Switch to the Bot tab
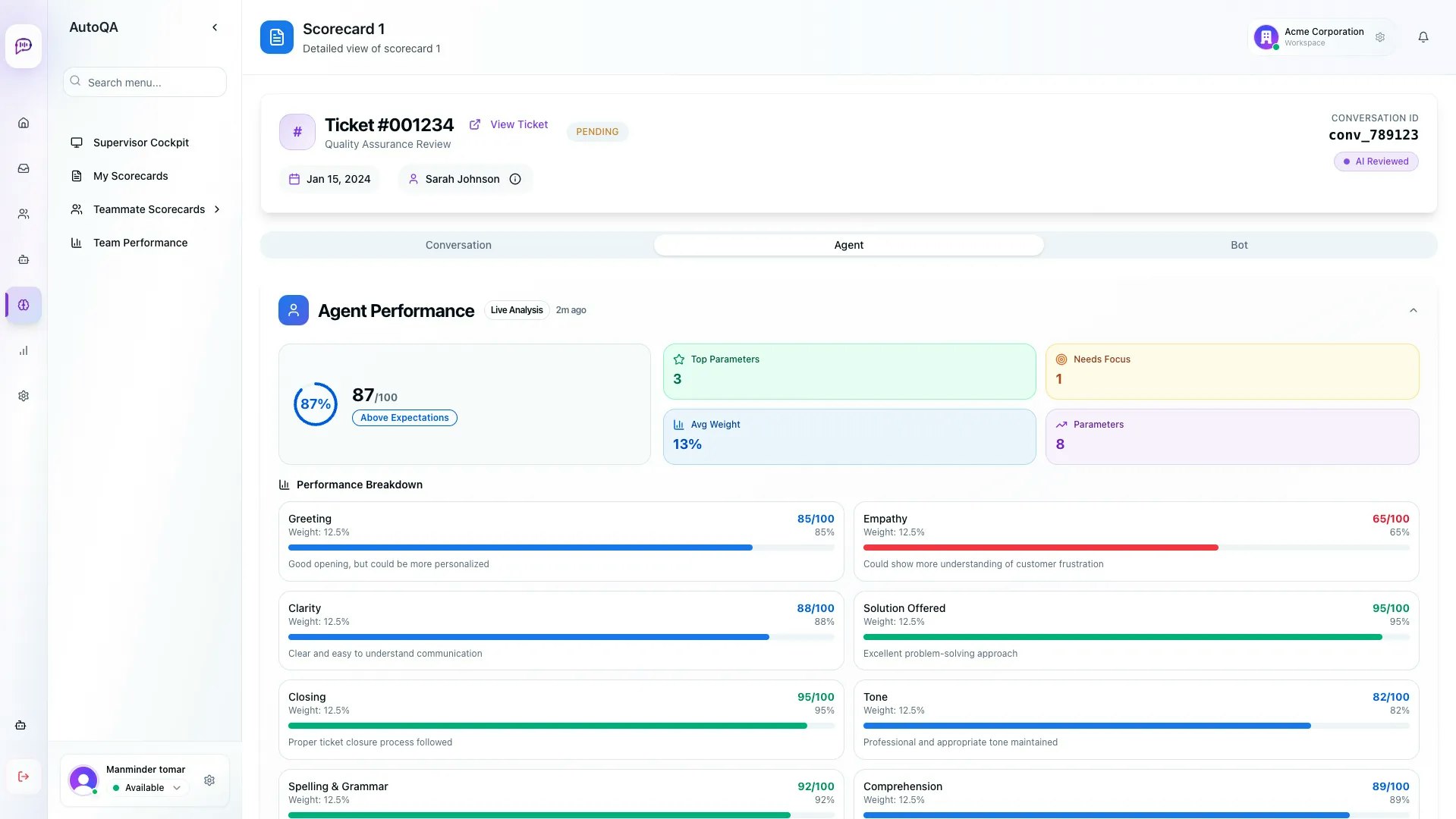The width and height of the screenshot is (1456, 819). (x=1238, y=245)
